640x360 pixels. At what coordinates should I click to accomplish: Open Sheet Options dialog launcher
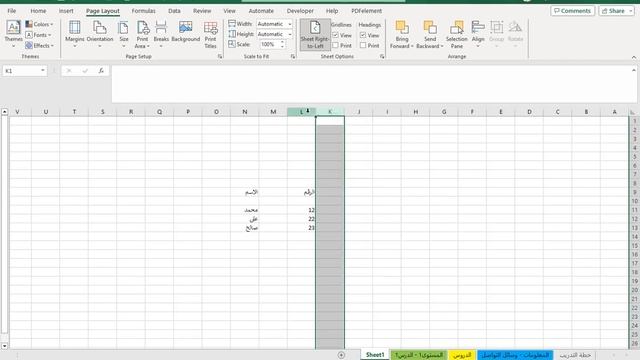(382, 57)
